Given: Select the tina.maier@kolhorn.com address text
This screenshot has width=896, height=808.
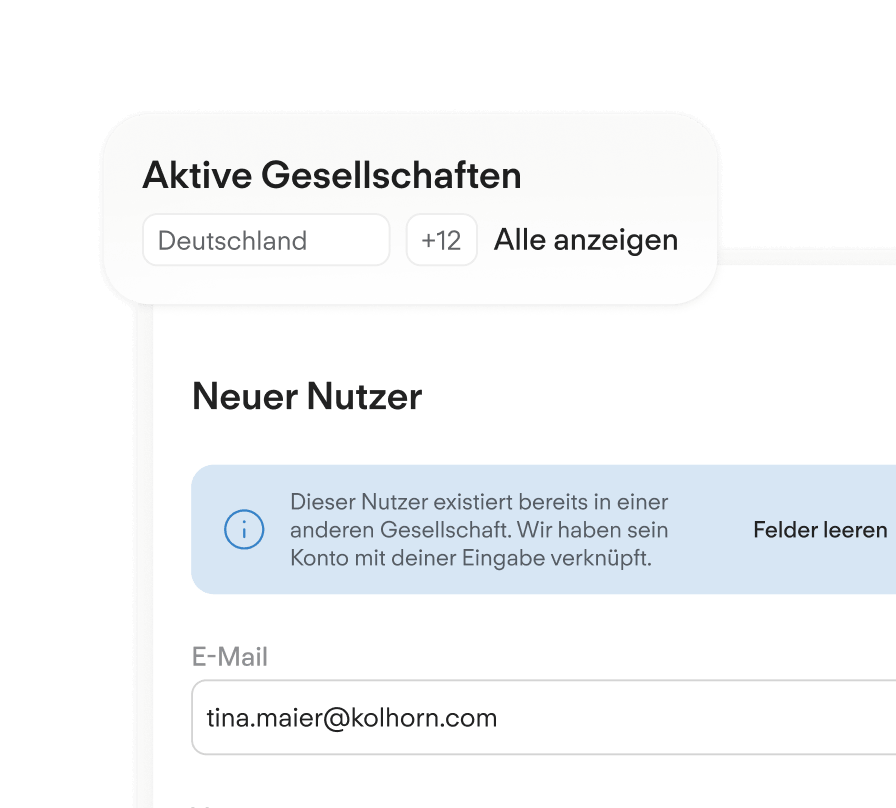Looking at the screenshot, I should point(351,718).
